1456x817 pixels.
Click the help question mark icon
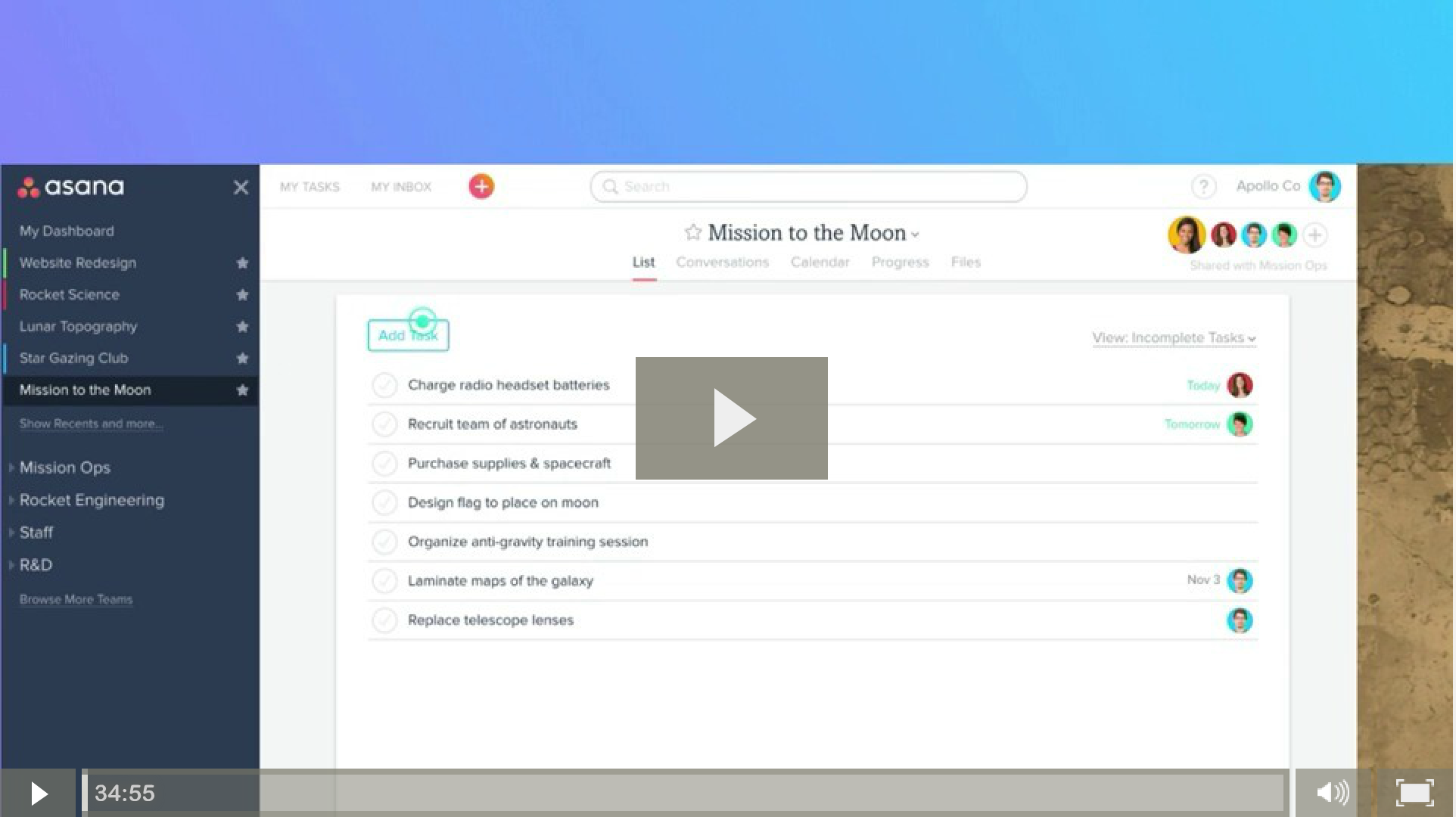(x=1203, y=186)
